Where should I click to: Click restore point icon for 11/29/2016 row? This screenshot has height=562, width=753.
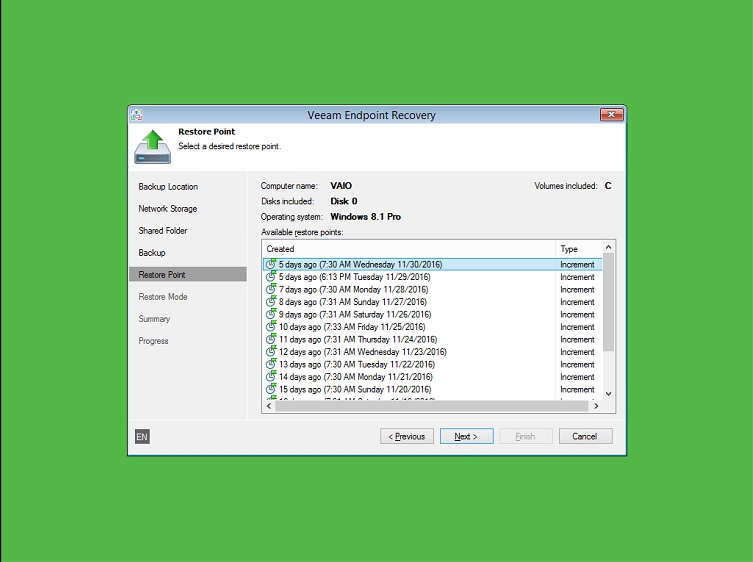click(271, 277)
